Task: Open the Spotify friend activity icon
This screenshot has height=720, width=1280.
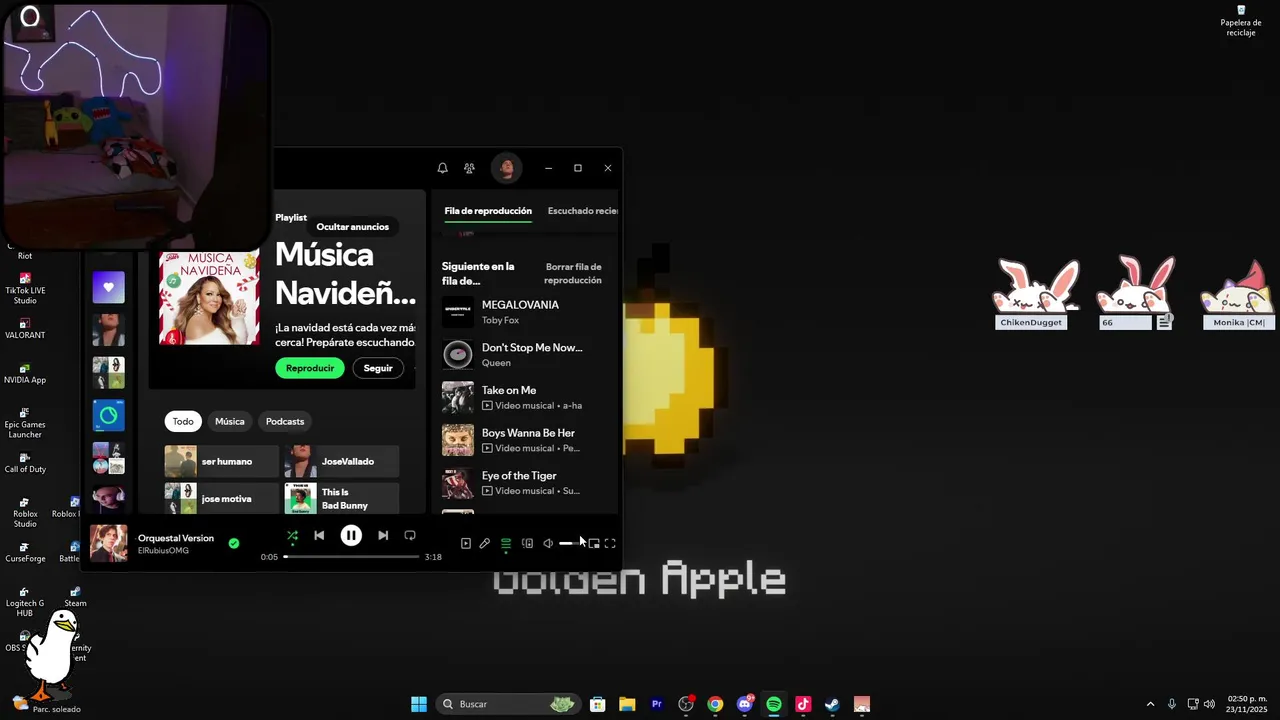Action: 469,168
